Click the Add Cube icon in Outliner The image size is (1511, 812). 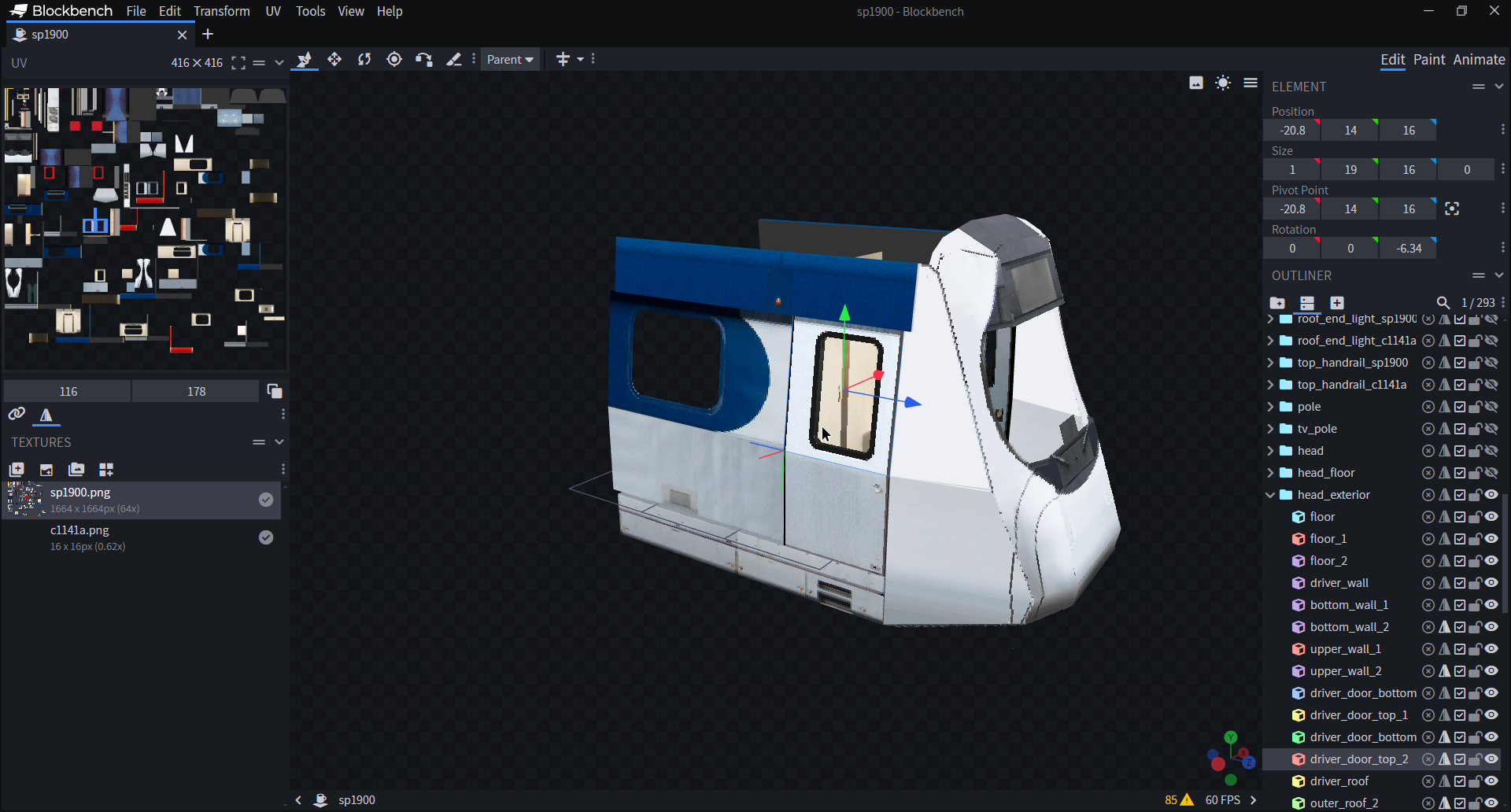pos(1337,303)
